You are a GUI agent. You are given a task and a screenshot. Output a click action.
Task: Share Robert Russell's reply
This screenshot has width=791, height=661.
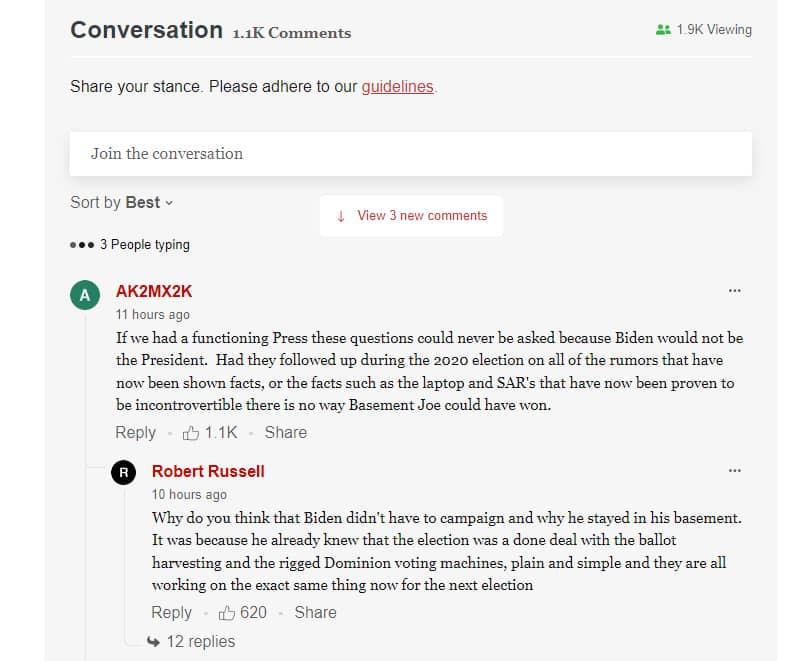point(315,613)
